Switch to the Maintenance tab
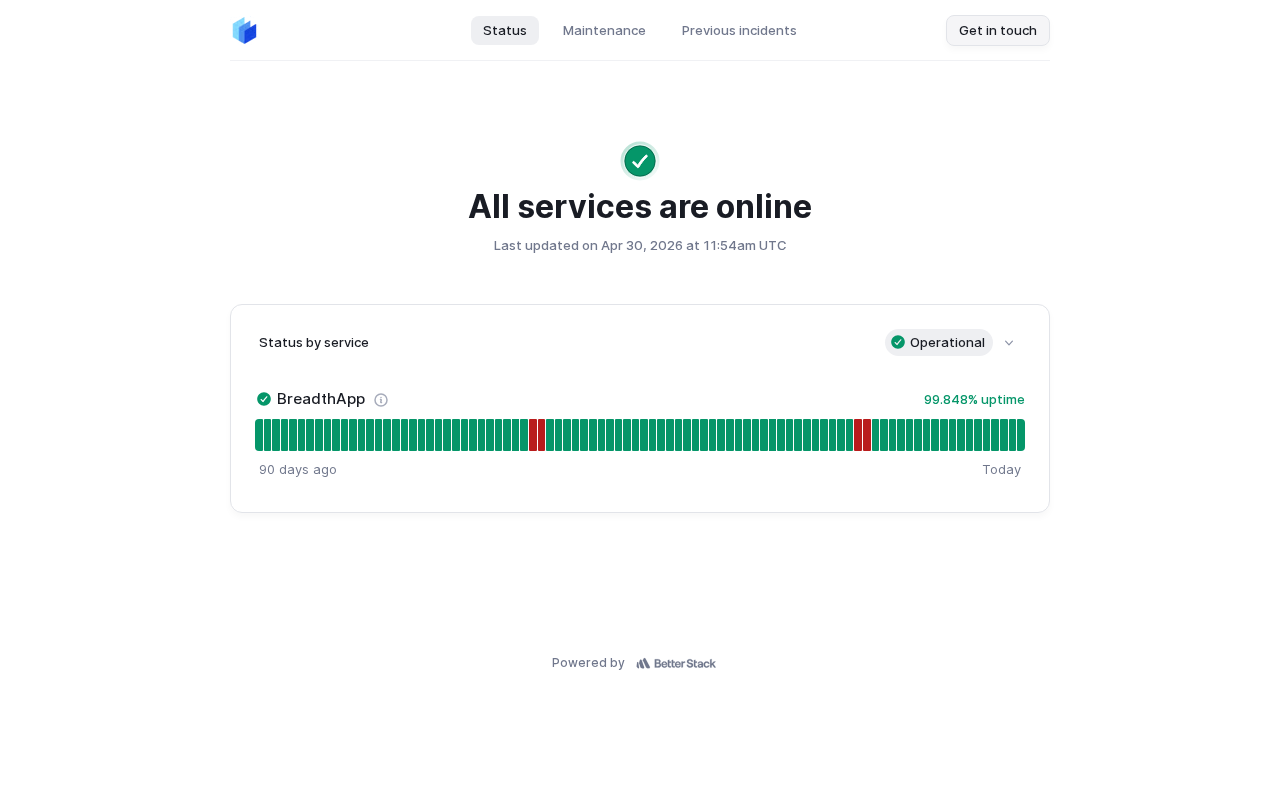 [604, 30]
